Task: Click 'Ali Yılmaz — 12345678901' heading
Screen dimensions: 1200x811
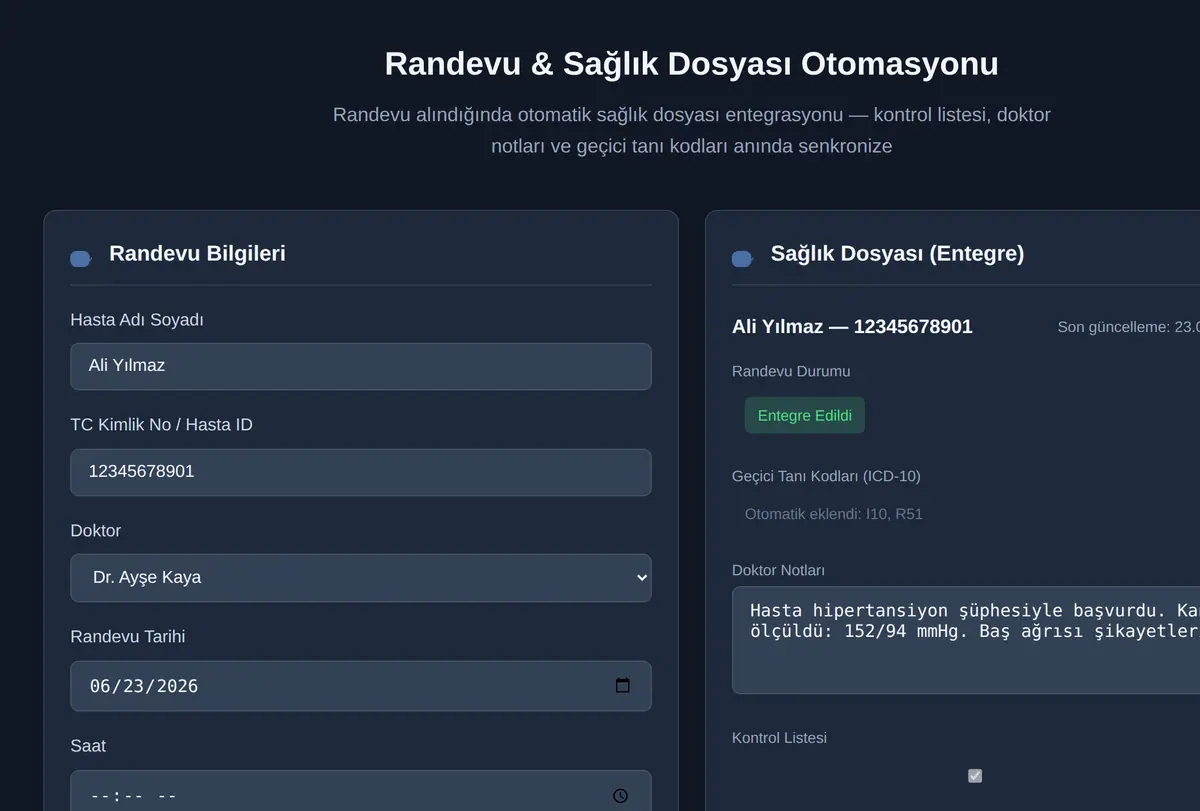Action: [x=852, y=326]
